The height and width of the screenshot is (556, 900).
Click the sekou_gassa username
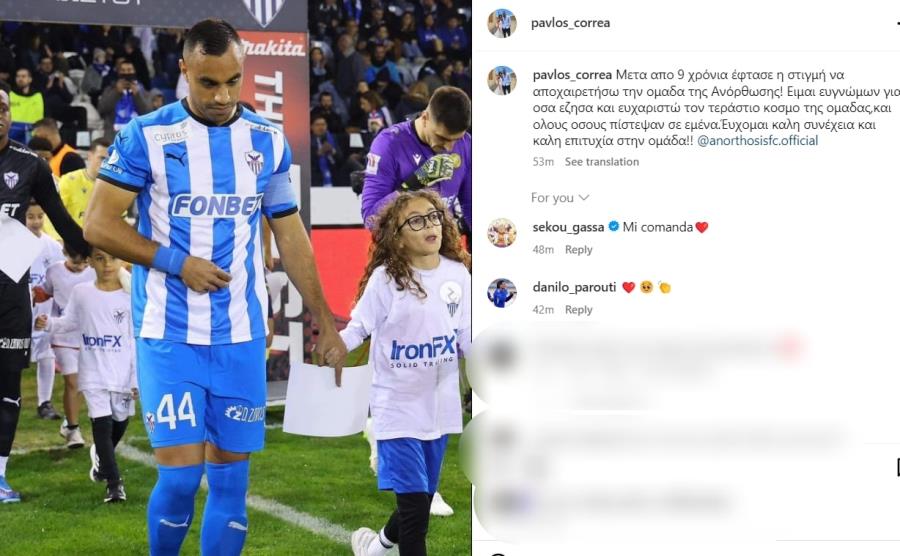pyautogui.click(x=568, y=227)
